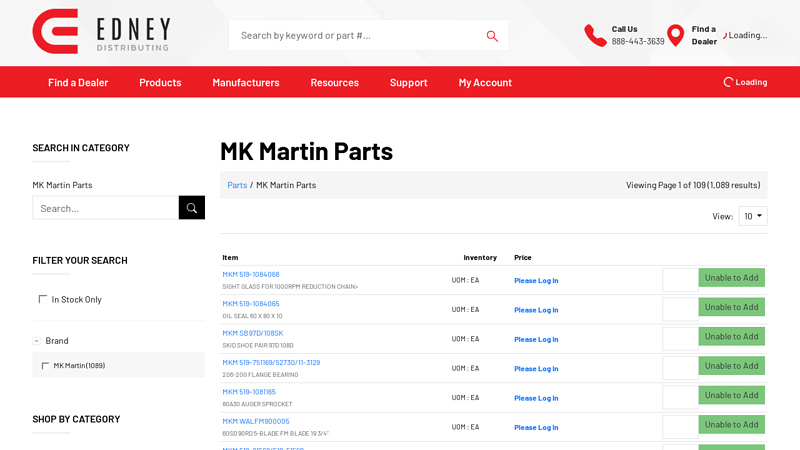The height and width of the screenshot is (450, 800).
Task: Click Please Log In for auger sprocket item
Action: (x=536, y=398)
